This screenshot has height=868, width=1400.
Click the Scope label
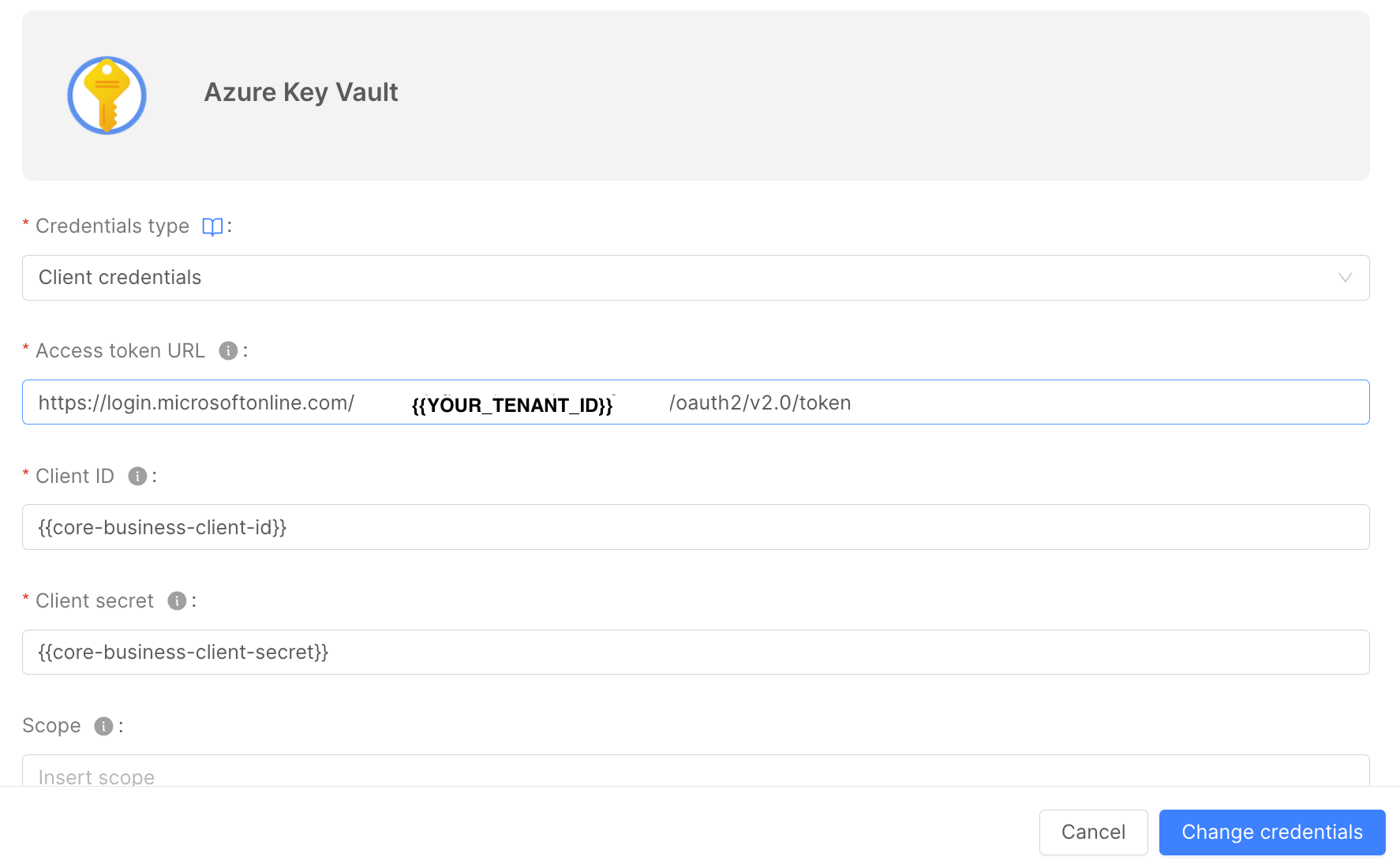click(51, 725)
